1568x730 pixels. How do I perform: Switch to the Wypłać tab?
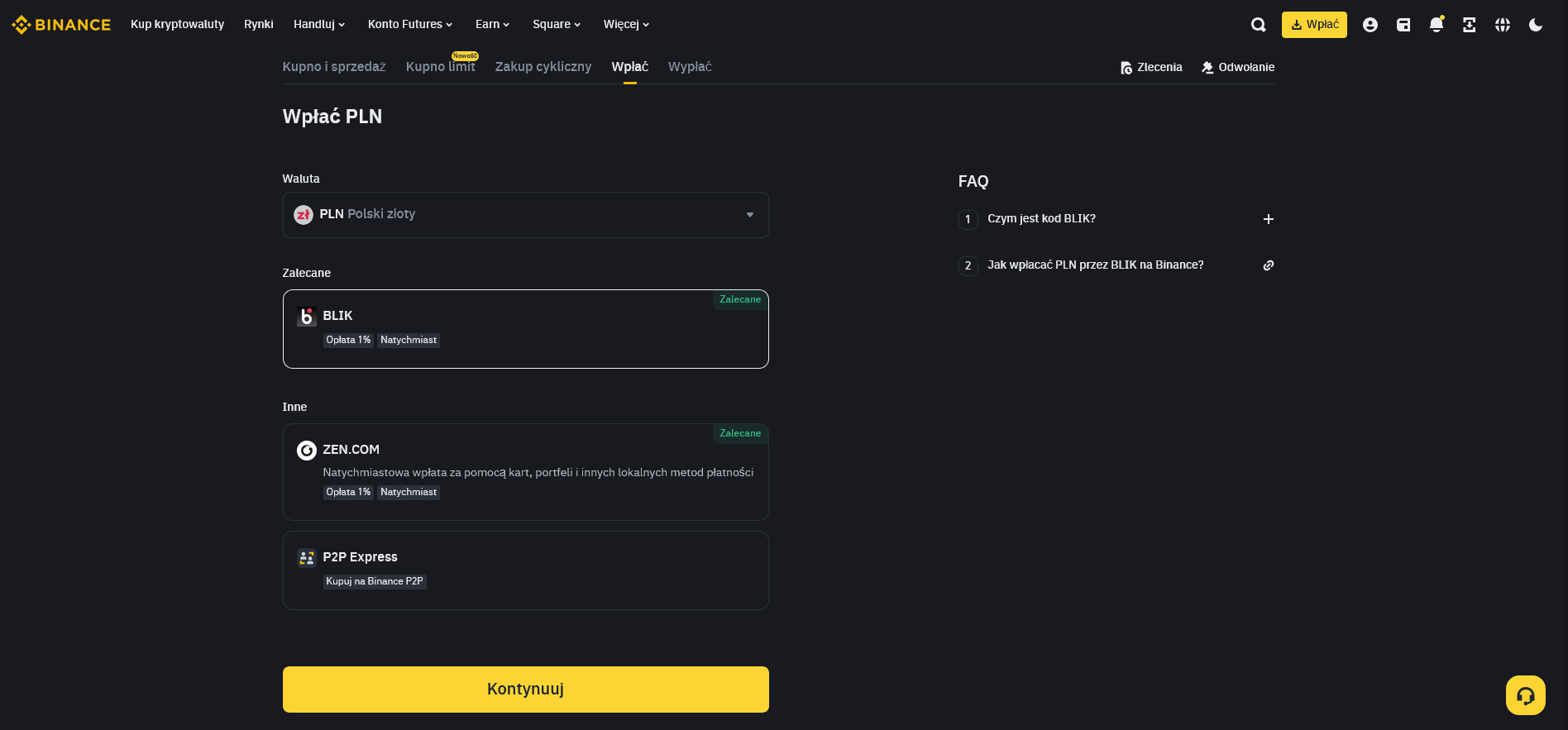[x=690, y=67]
